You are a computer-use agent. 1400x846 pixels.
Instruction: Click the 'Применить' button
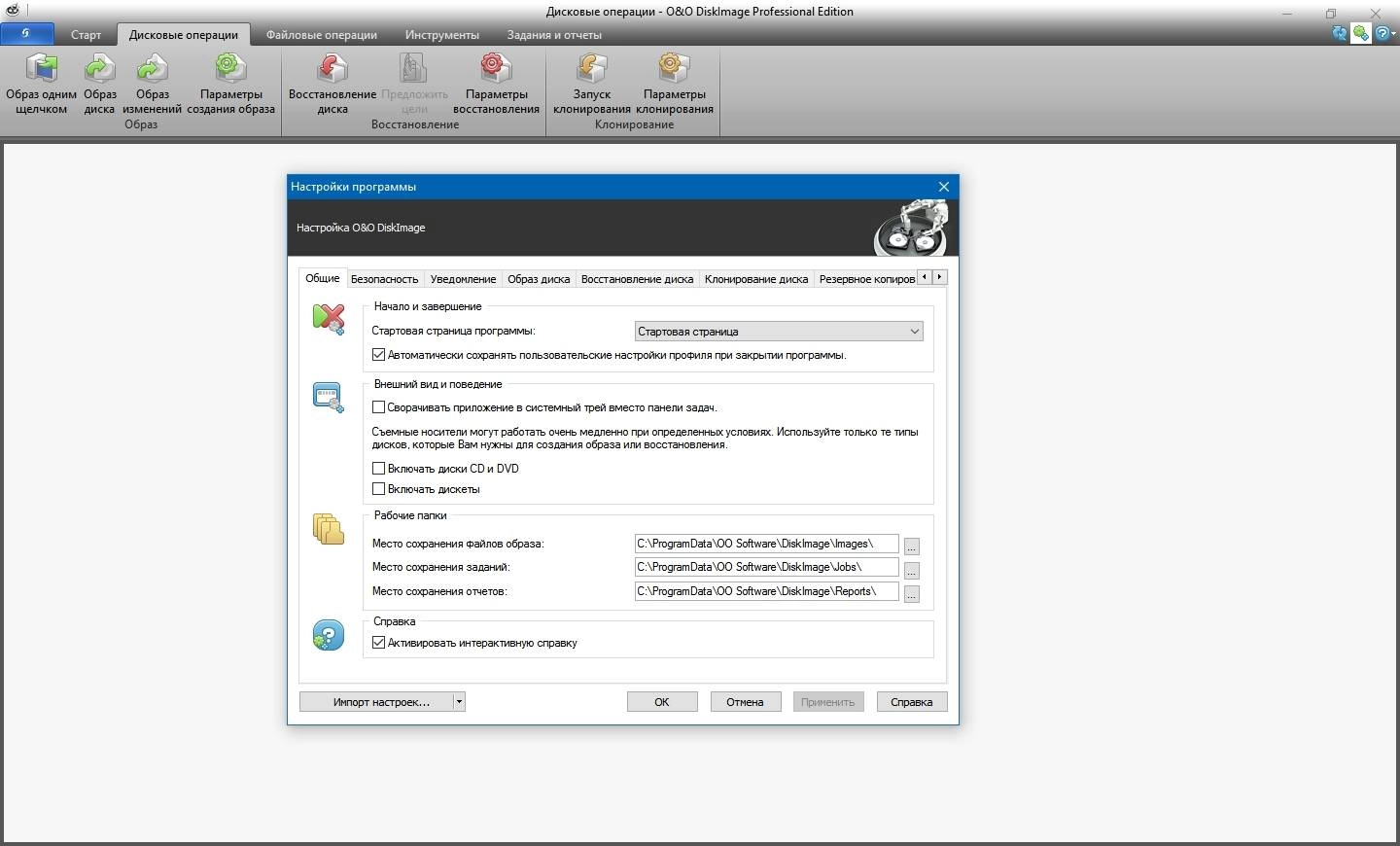[828, 701]
